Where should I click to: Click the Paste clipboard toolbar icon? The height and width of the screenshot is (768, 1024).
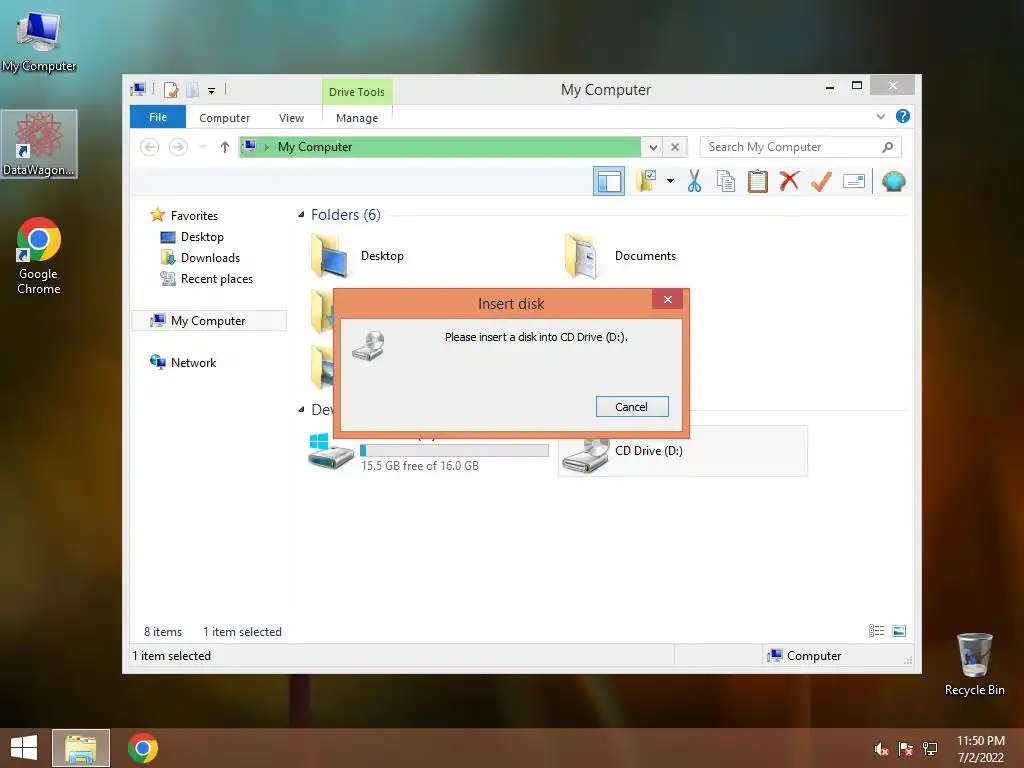pyautogui.click(x=758, y=181)
